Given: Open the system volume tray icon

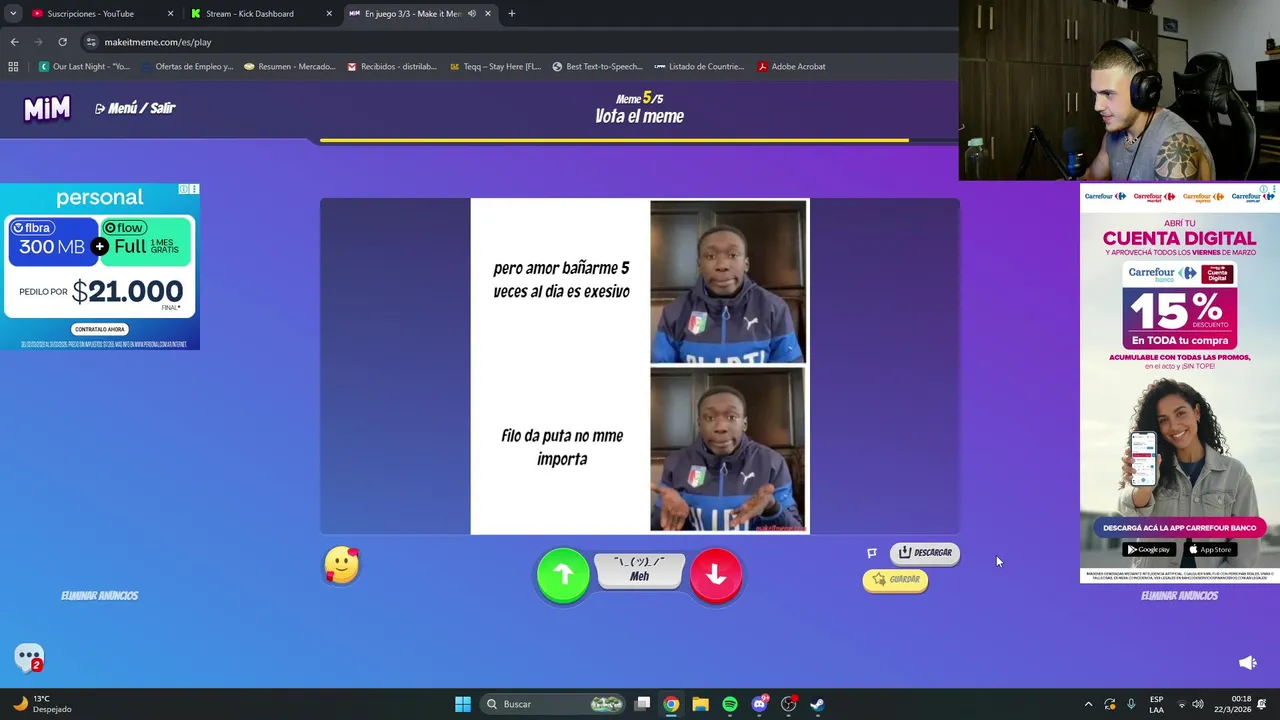Looking at the screenshot, I should [1198, 704].
